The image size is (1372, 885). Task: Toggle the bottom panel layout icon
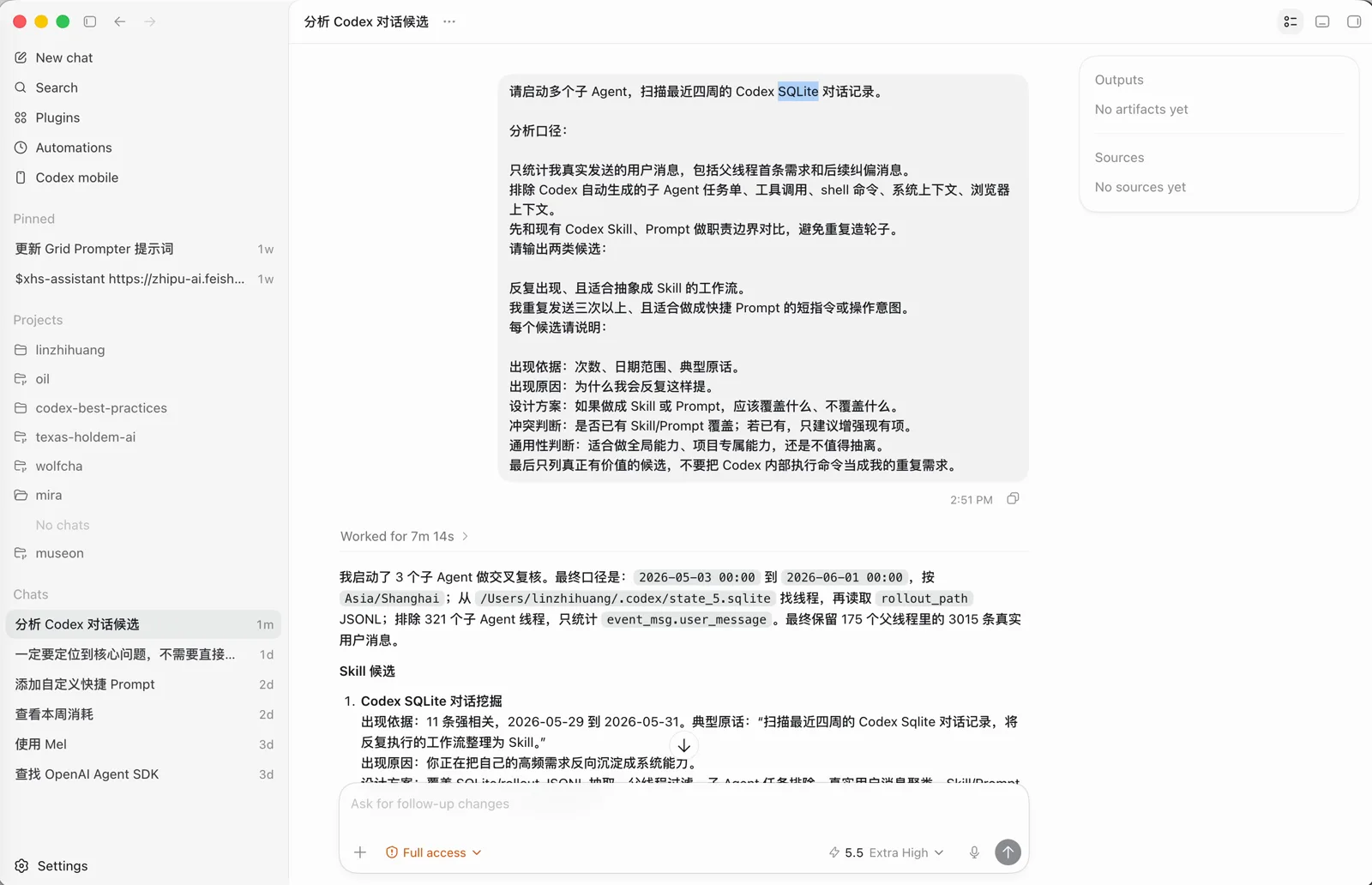tap(1322, 21)
